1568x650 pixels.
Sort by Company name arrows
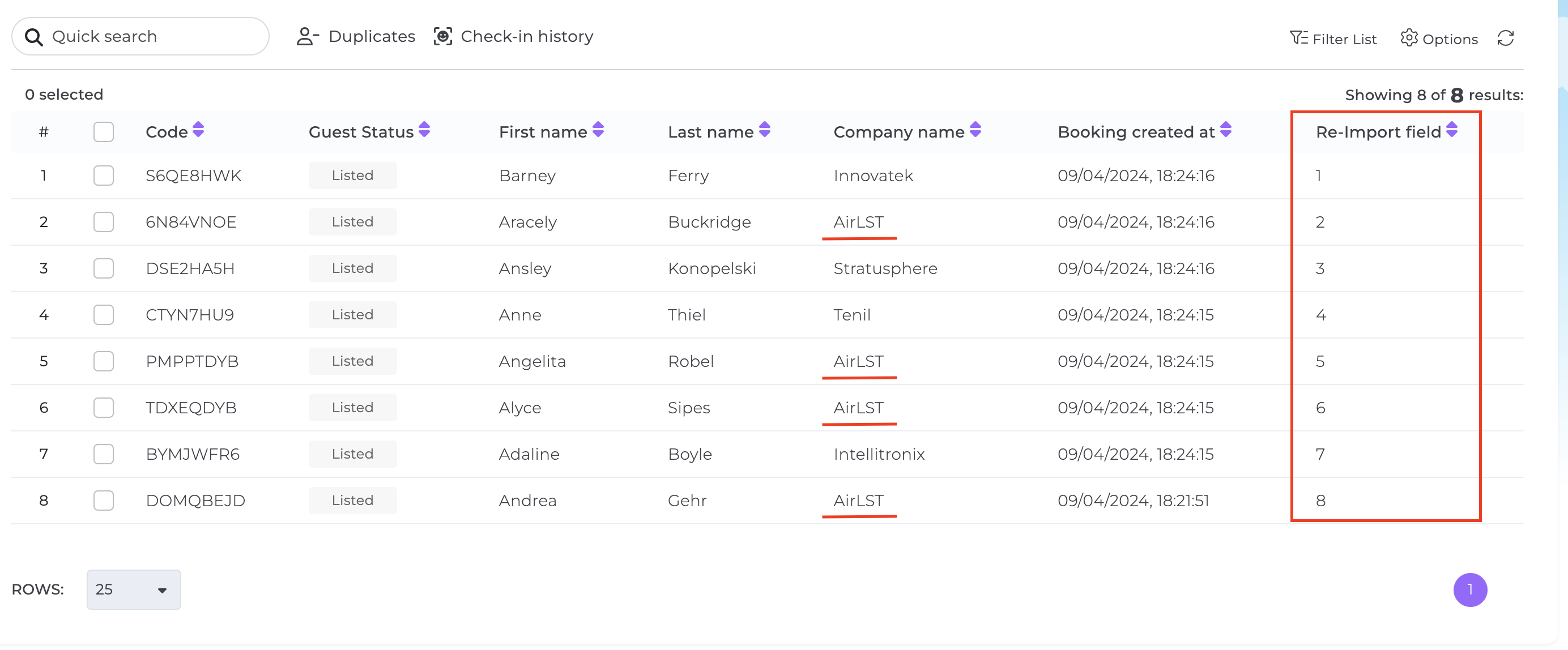click(975, 130)
